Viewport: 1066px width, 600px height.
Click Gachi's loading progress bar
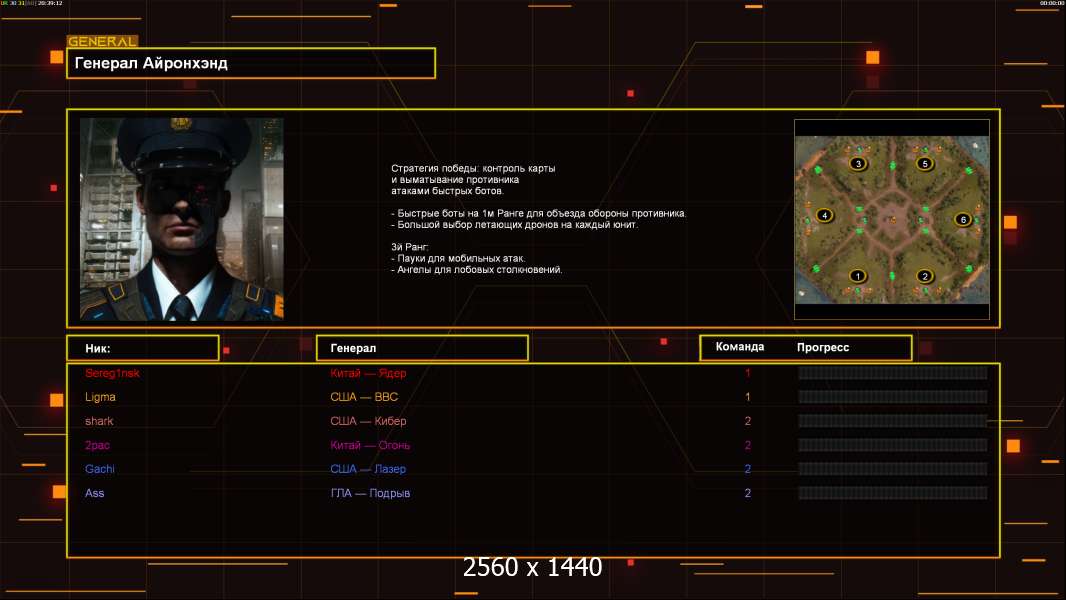(x=893, y=469)
